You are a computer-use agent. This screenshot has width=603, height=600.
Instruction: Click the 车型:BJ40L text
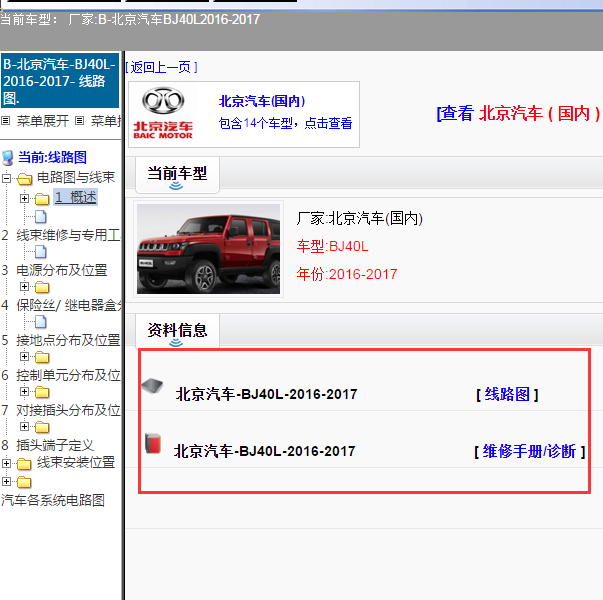333,247
